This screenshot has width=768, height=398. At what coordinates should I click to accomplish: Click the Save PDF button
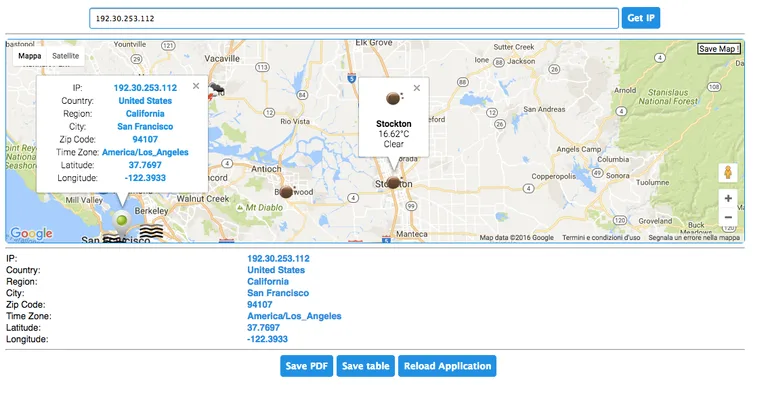[x=307, y=366]
